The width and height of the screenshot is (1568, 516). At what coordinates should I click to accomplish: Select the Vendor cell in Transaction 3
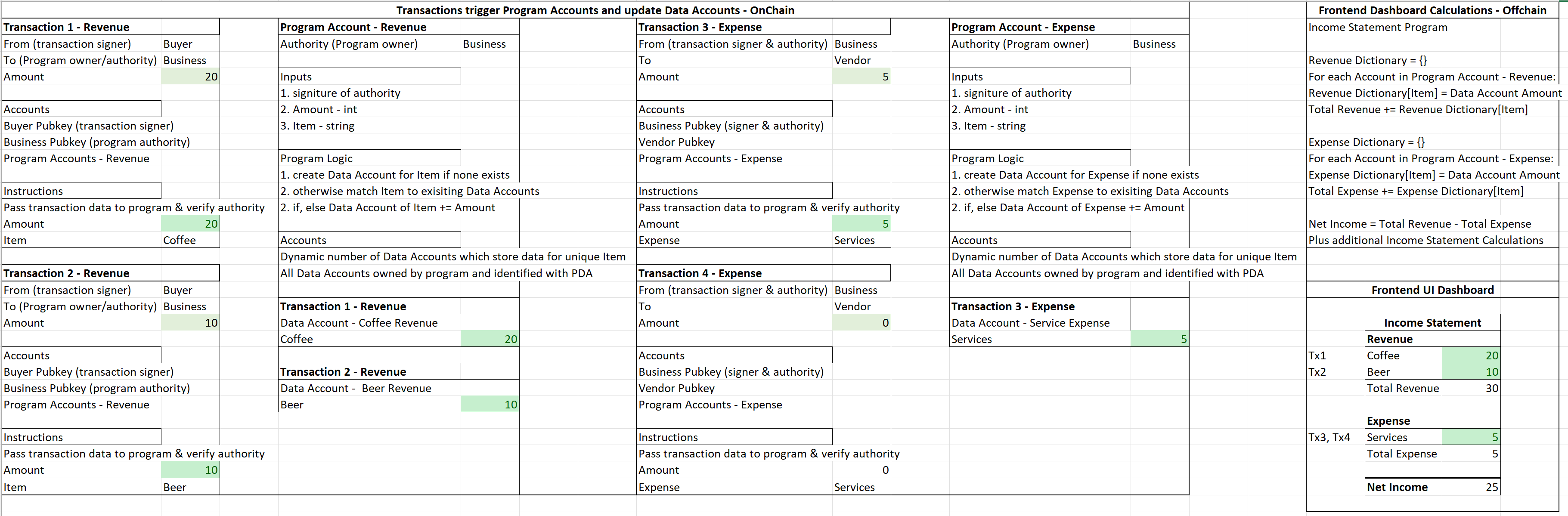(853, 60)
